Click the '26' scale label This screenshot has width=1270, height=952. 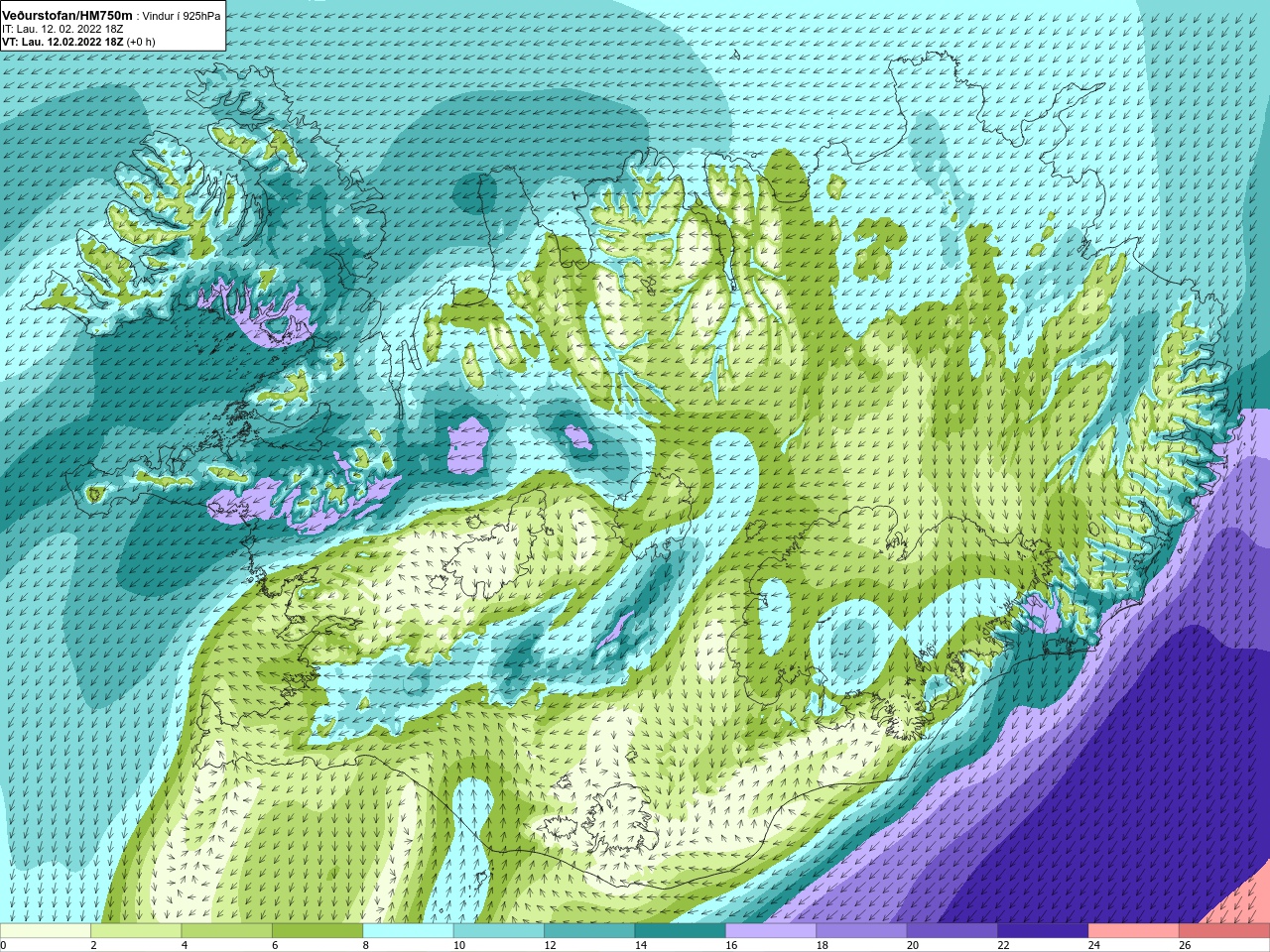point(1185,945)
